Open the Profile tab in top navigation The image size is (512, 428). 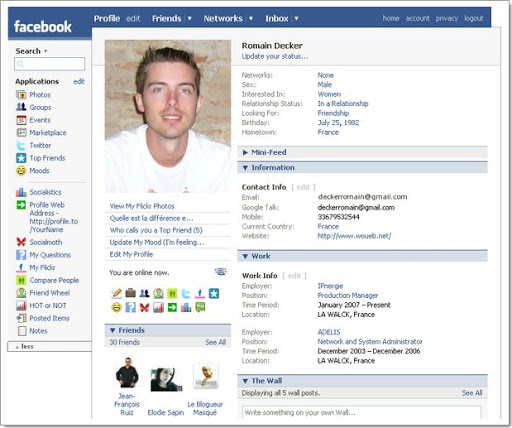[107, 18]
